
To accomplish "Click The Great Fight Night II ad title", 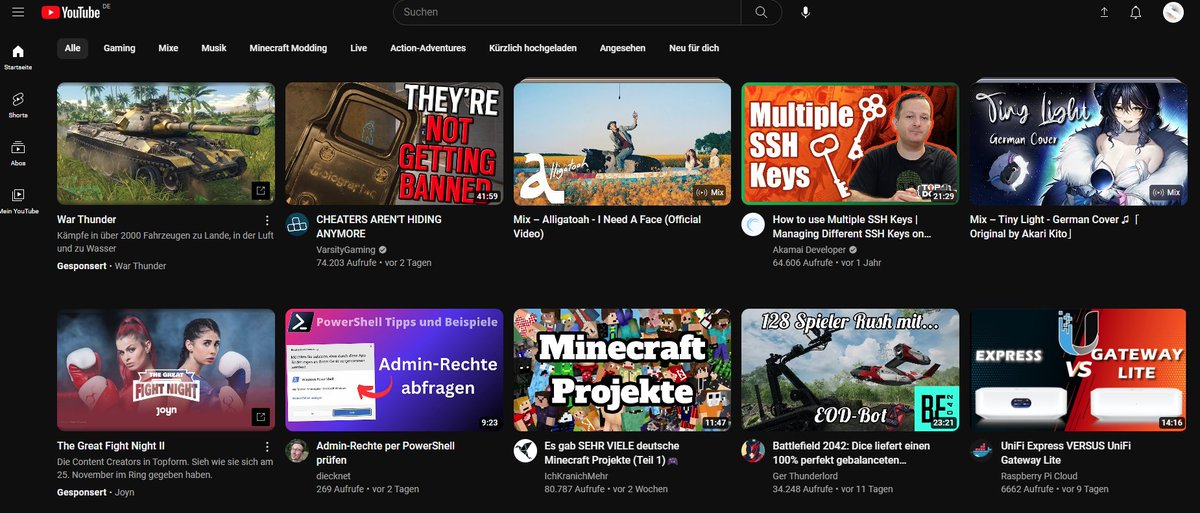I will [x=110, y=446].
